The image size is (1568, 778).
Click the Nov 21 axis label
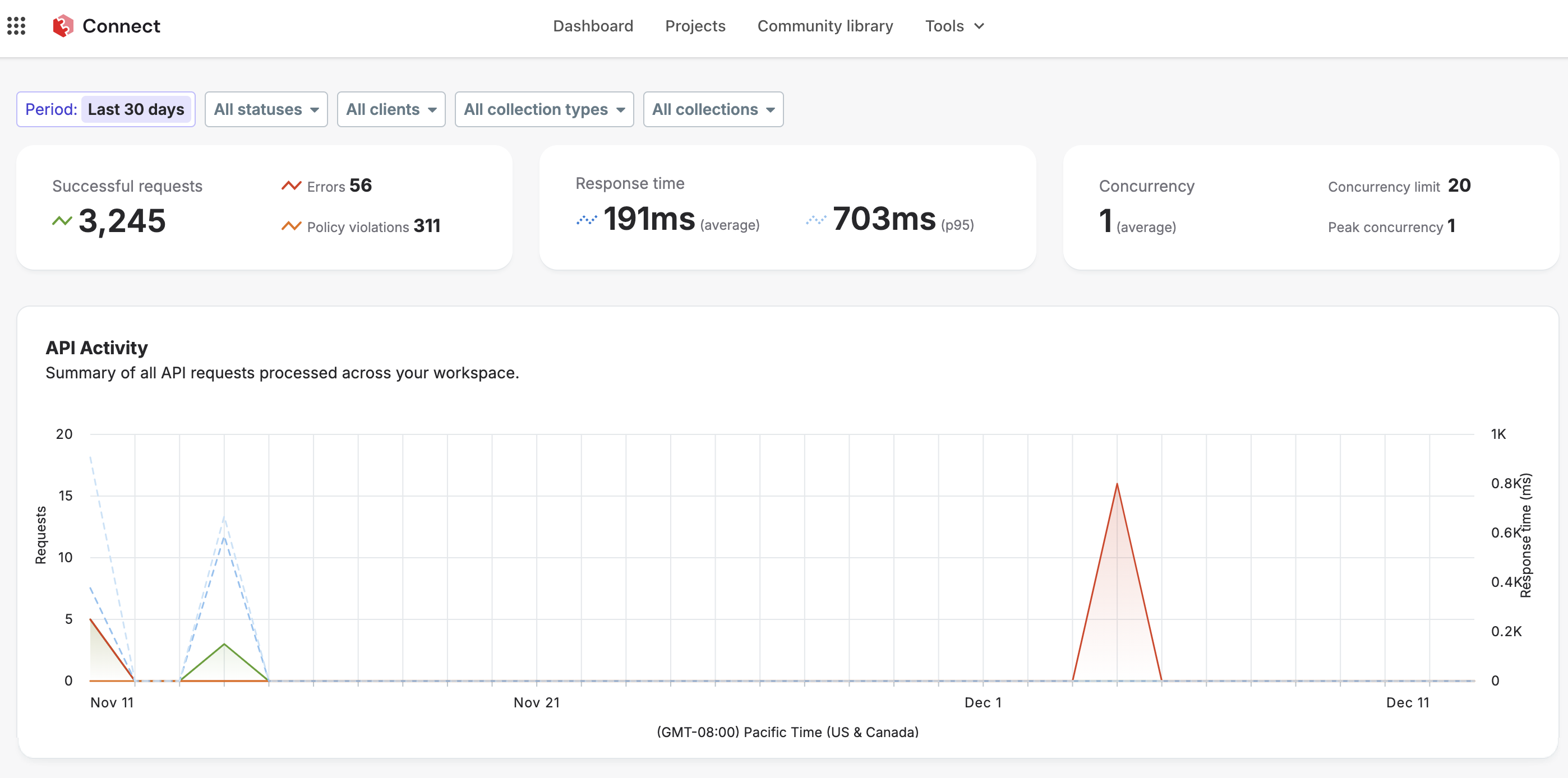click(536, 702)
